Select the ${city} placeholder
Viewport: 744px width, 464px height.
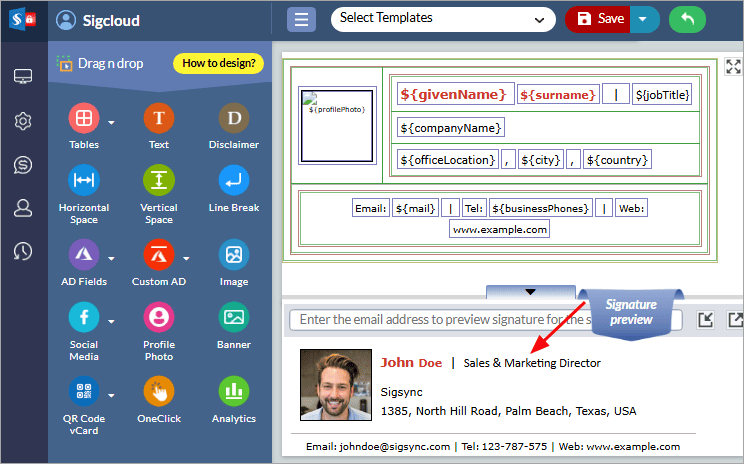point(540,160)
